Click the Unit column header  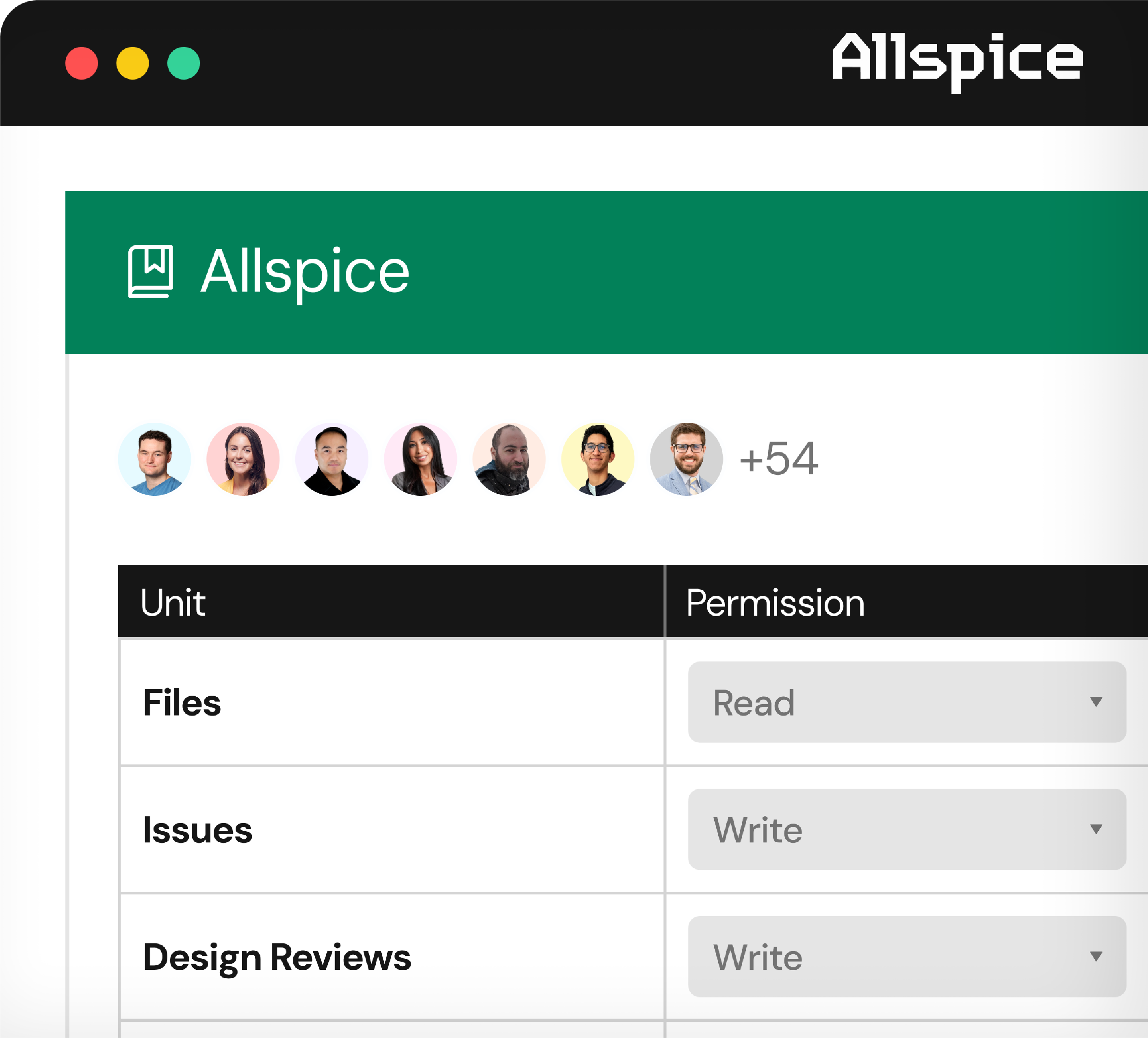[173, 602]
